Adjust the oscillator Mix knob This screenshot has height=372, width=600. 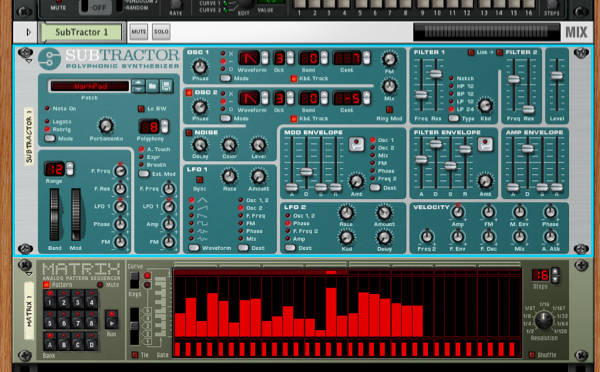point(389,86)
